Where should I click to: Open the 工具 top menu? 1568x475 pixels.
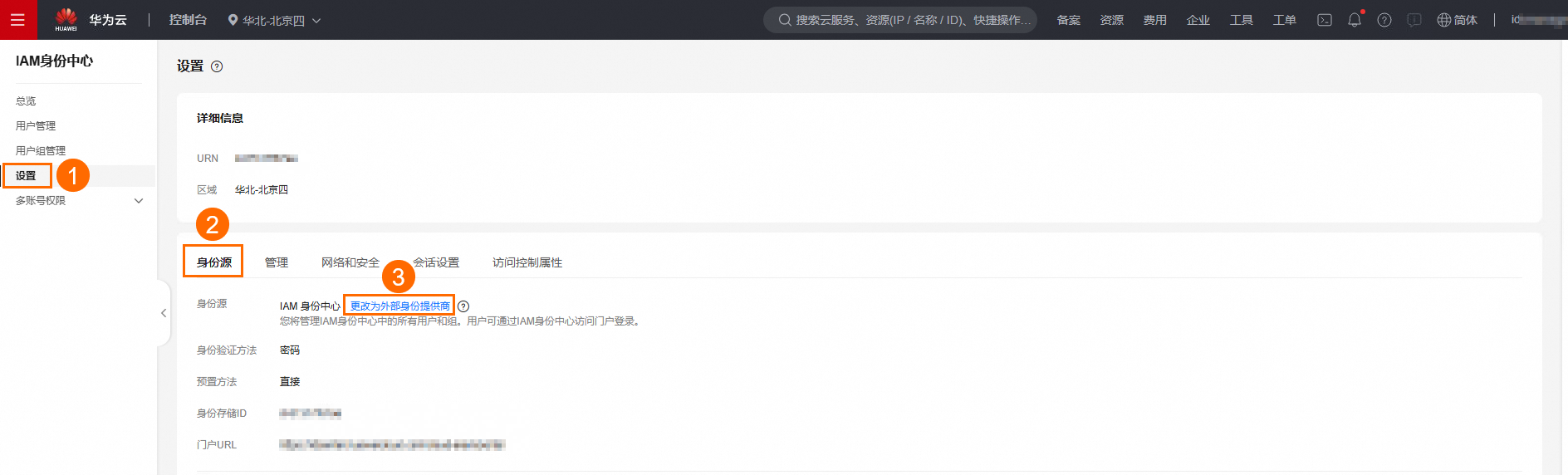pos(1242,20)
